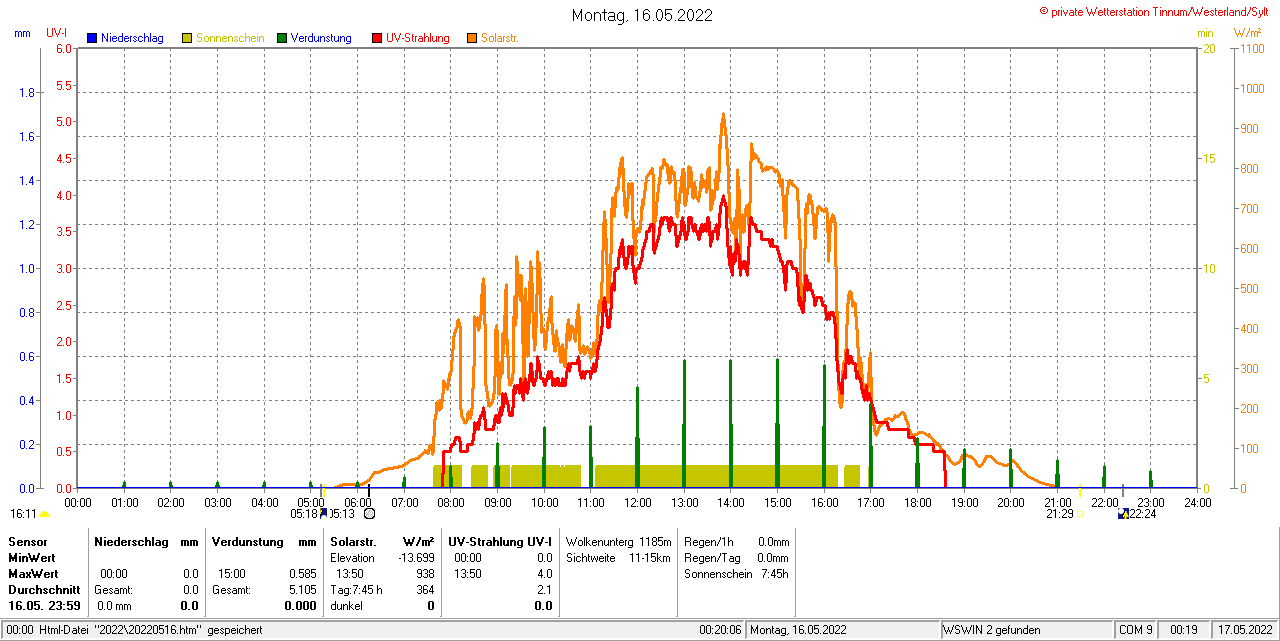Image resolution: width=1280 pixels, height=641 pixels.
Task: Click the 06:00 time axis label
Action: 357,502
